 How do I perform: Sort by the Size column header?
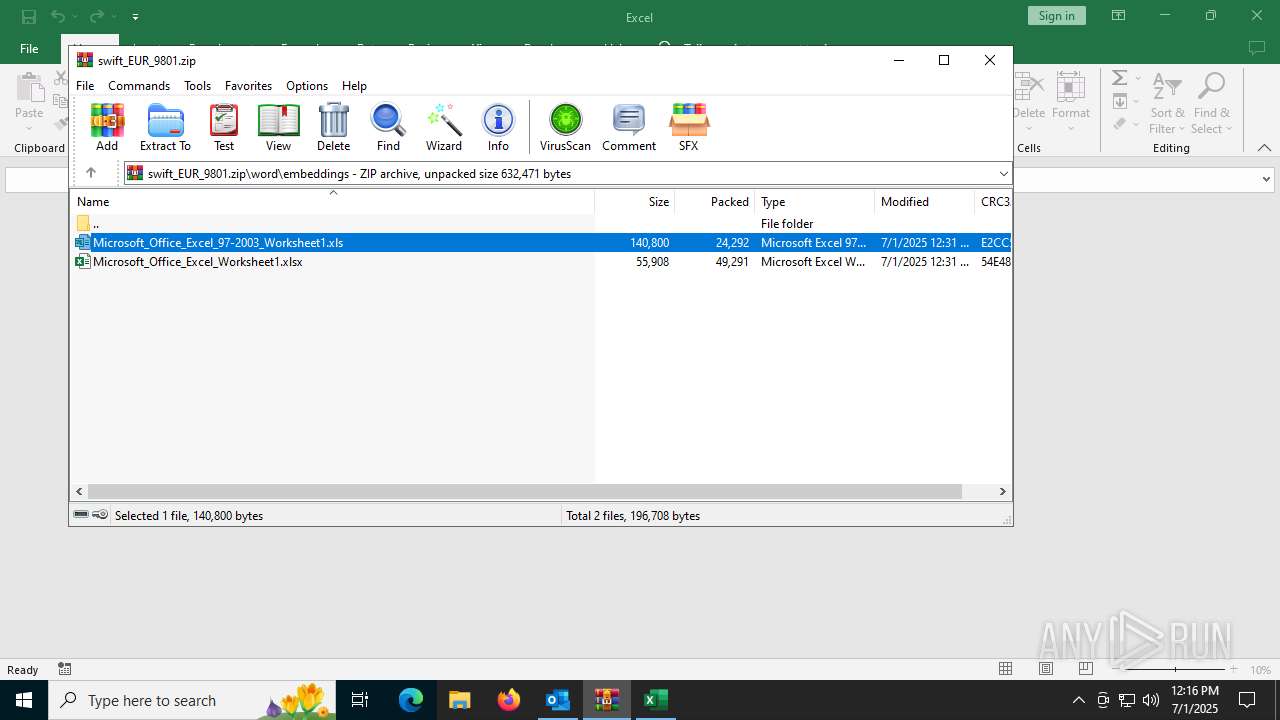tap(635, 202)
